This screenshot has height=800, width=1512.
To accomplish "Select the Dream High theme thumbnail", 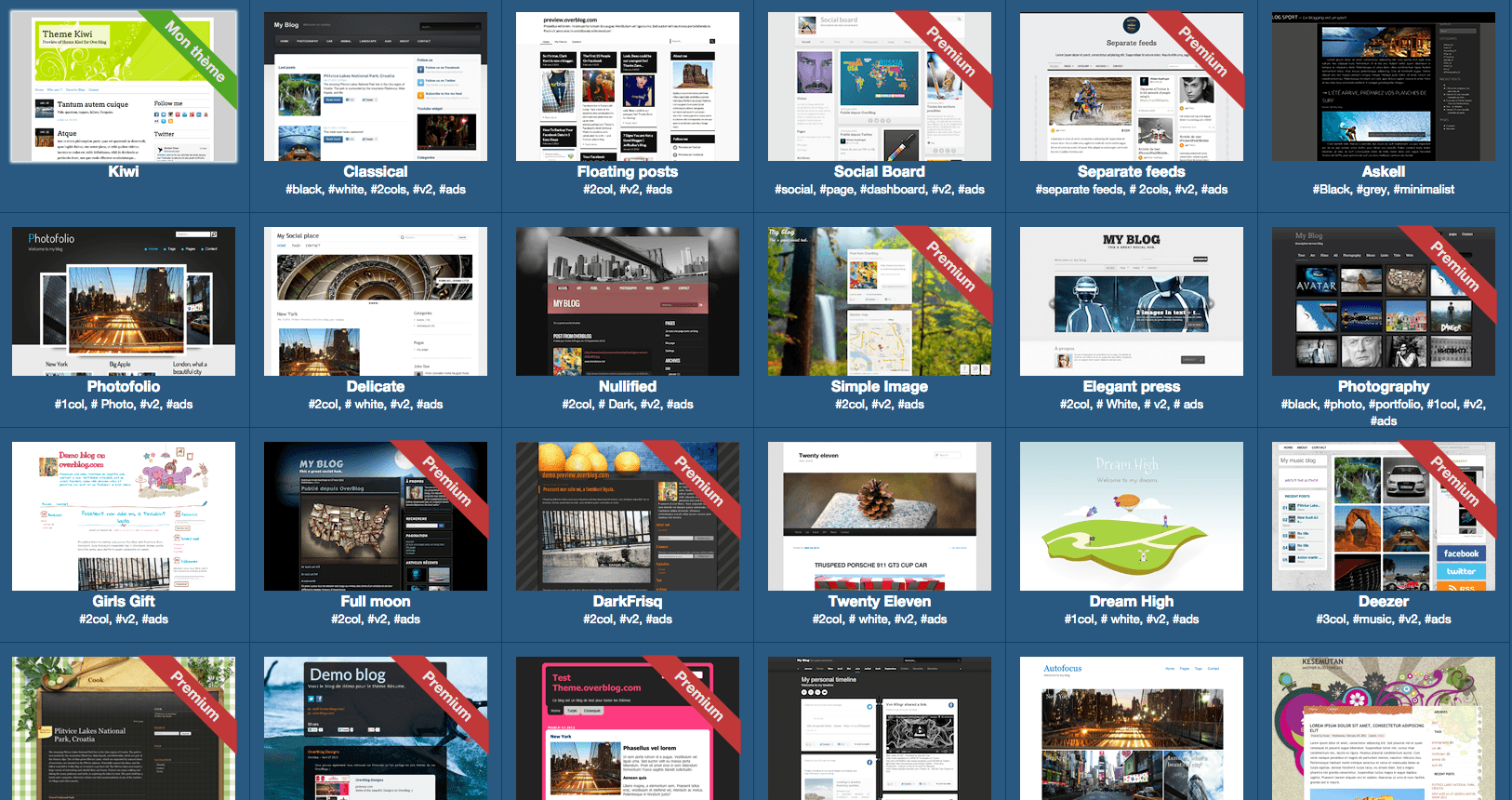I will [1131, 516].
